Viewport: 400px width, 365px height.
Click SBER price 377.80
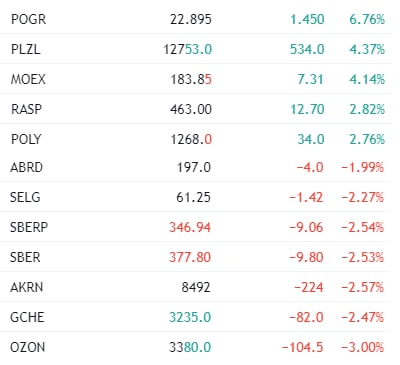190,257
